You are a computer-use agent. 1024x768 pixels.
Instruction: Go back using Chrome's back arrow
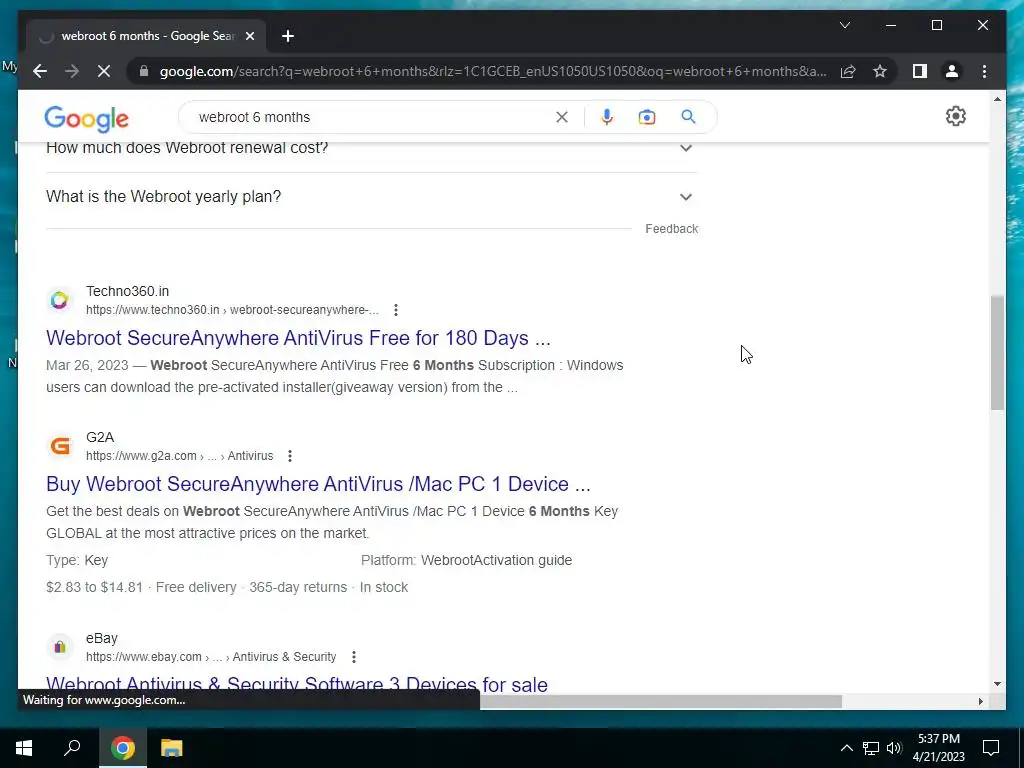tap(40, 71)
